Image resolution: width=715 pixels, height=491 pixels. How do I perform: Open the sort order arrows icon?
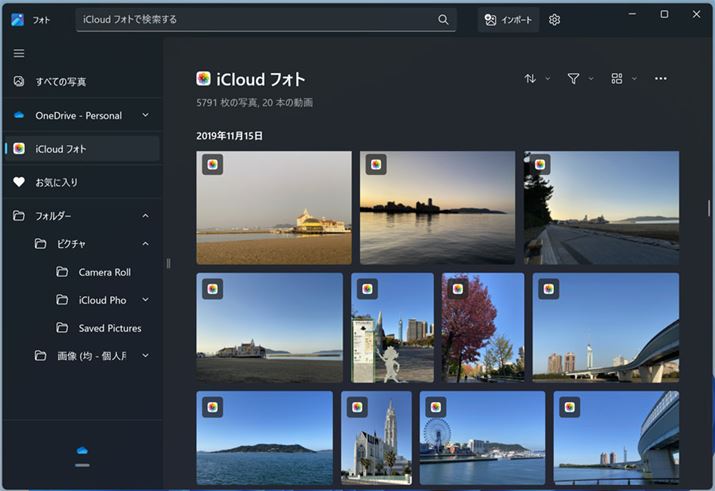pos(530,79)
